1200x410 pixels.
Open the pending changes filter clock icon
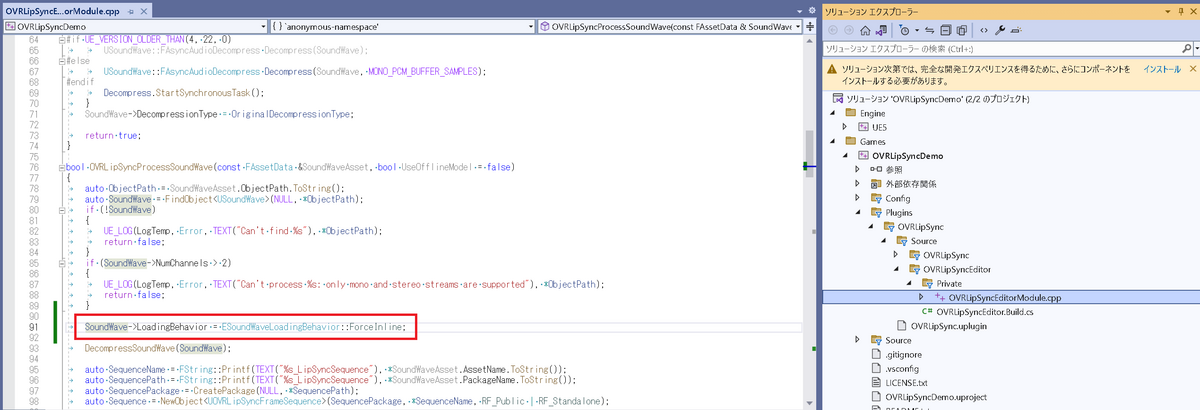904,30
